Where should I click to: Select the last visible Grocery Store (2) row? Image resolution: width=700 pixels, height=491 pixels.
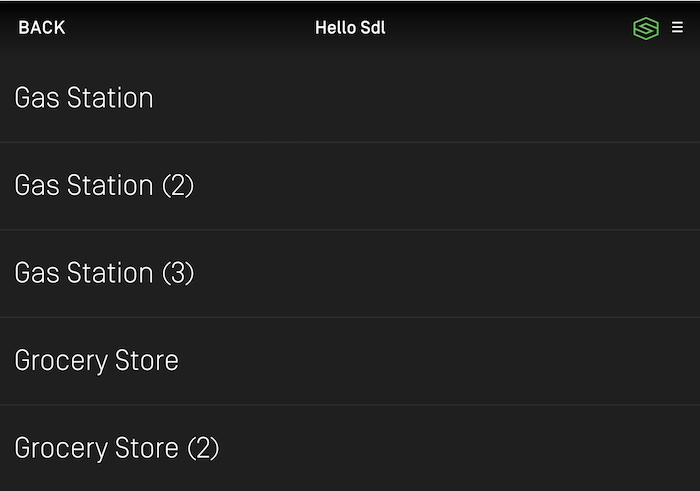click(x=116, y=448)
